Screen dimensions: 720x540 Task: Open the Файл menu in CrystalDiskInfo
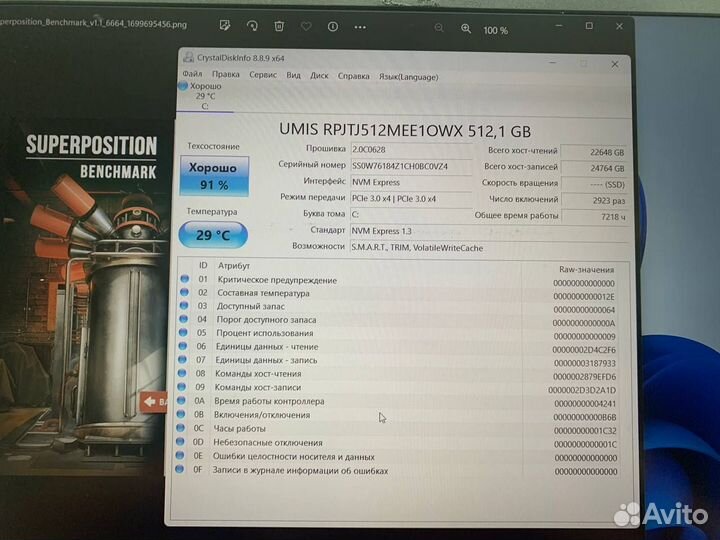tap(192, 73)
